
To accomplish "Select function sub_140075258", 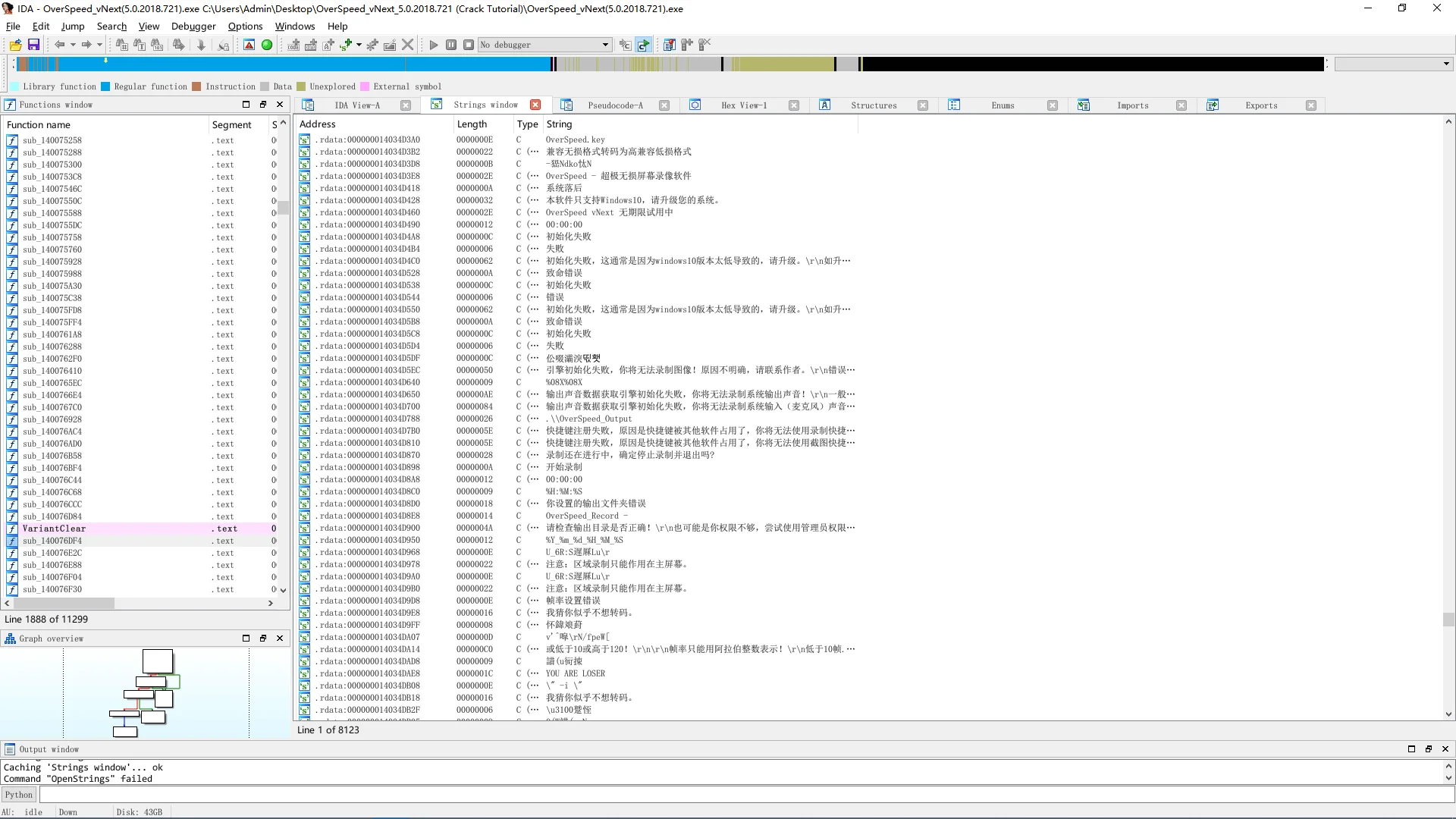I will point(141,140).
